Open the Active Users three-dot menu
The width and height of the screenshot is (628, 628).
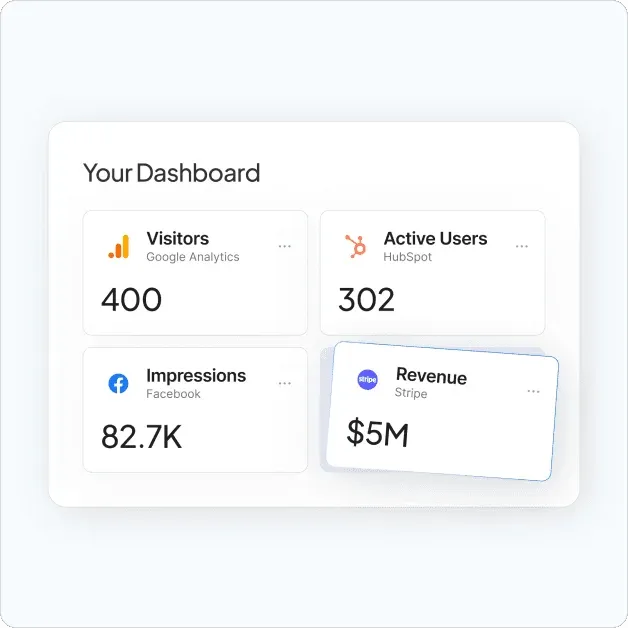click(x=522, y=246)
